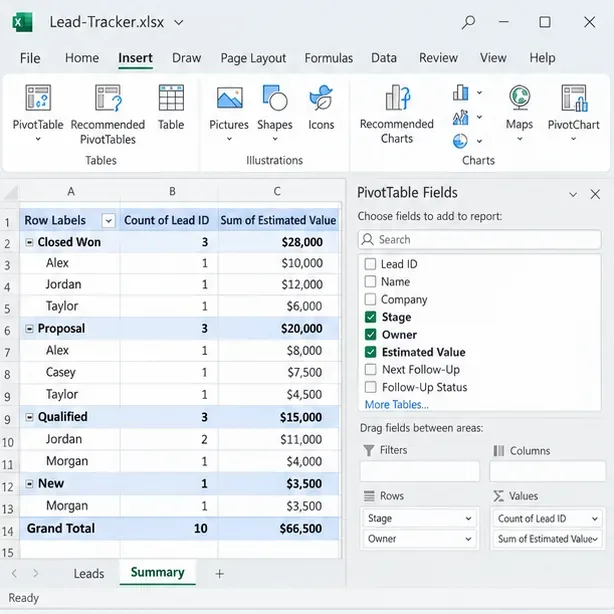The width and height of the screenshot is (614, 614).
Task: Select the Closed Won $28,000 cell
Action: pyautogui.click(x=278, y=242)
